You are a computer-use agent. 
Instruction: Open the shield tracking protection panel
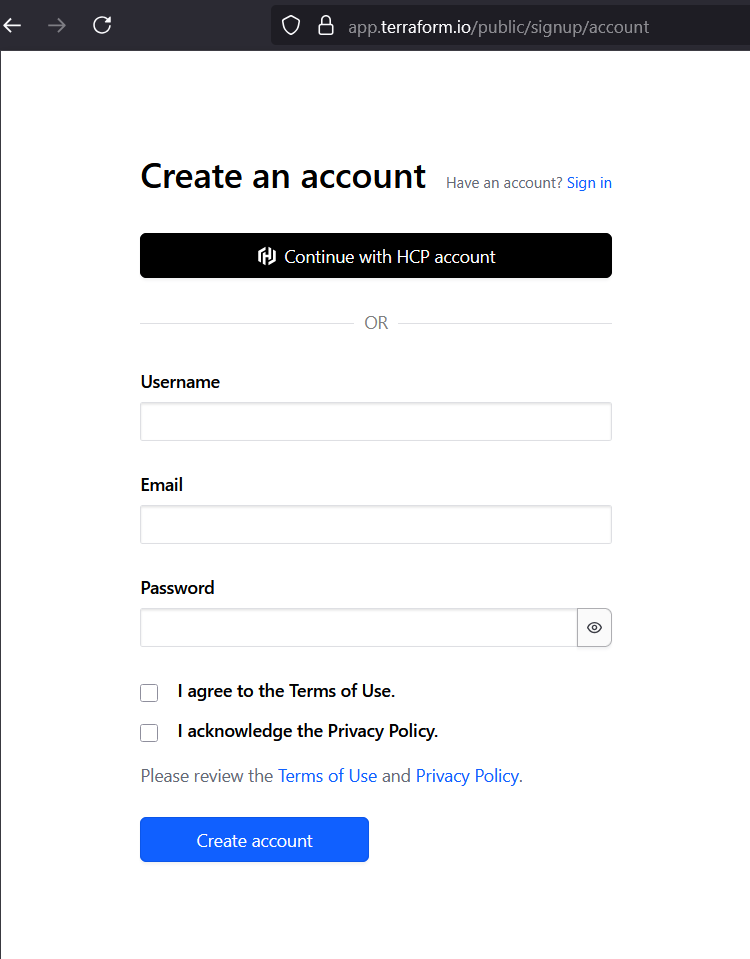click(x=291, y=26)
